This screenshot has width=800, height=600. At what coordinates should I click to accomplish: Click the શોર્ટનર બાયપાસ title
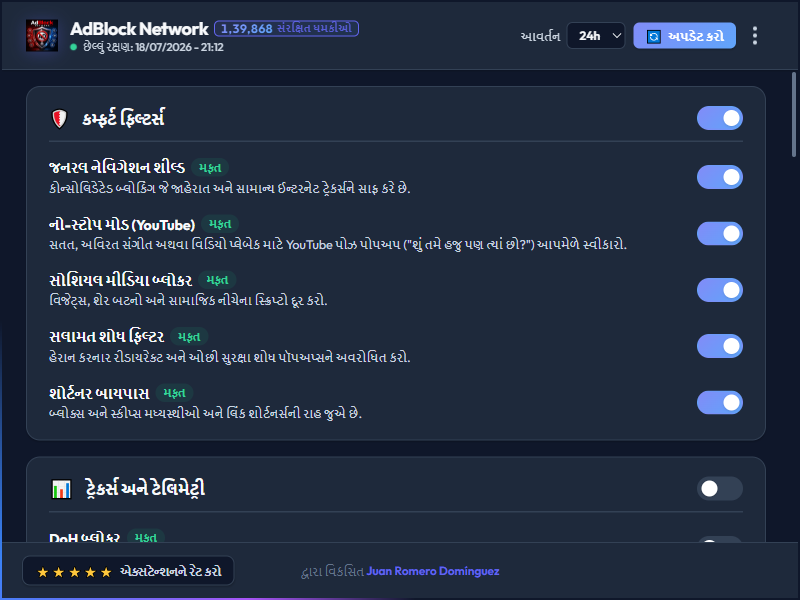pyautogui.click(x=99, y=393)
